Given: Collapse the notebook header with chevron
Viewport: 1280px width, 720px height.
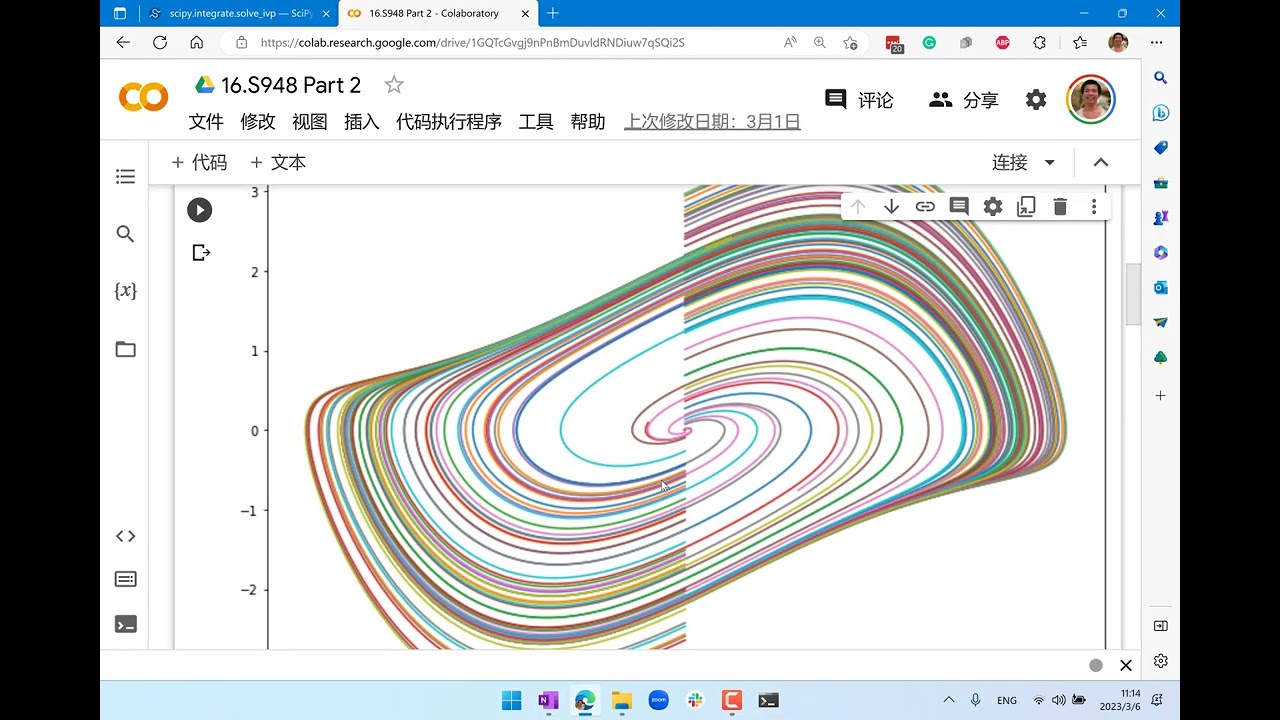Looking at the screenshot, I should 1101,162.
